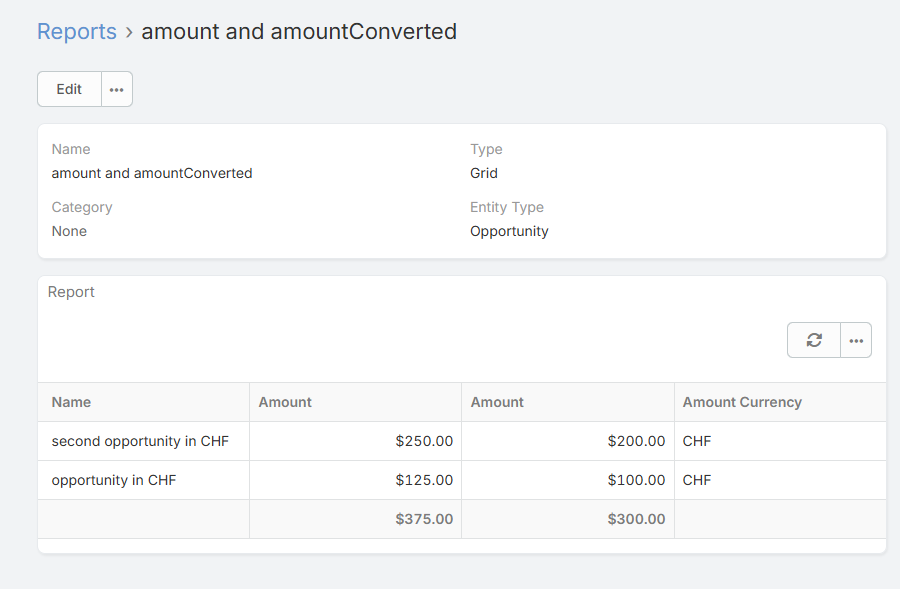The width and height of the screenshot is (900, 589).
Task: Select the $100.00 amount cell
Action: [x=636, y=480]
